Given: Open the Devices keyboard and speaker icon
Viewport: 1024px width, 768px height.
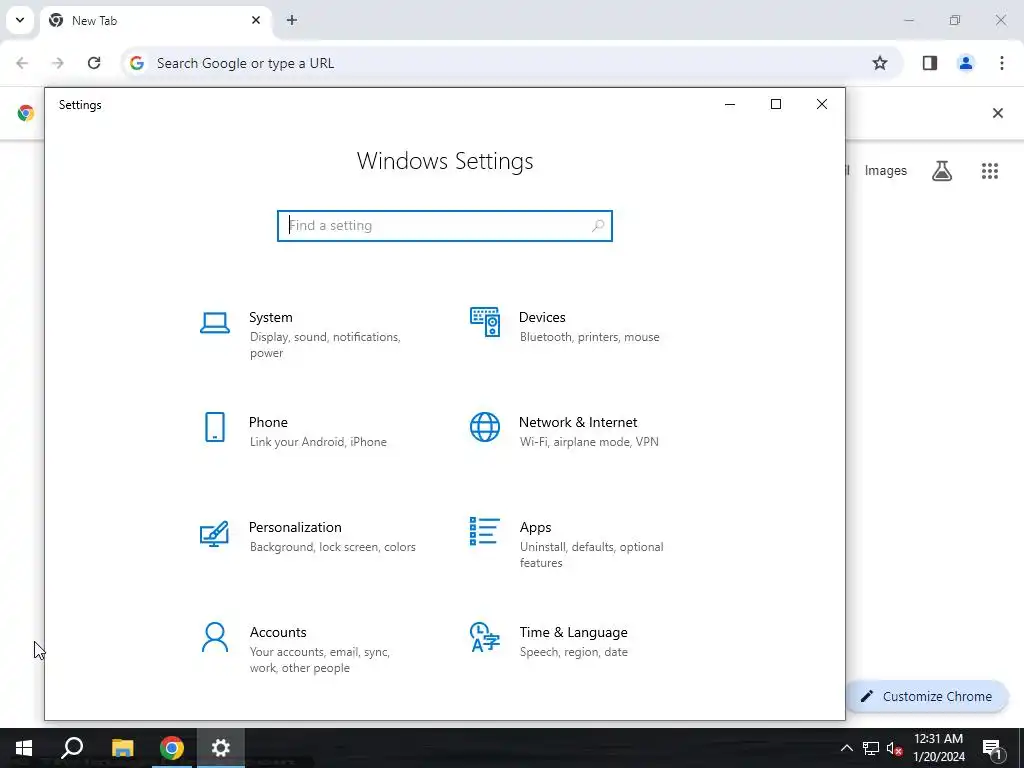Looking at the screenshot, I should [485, 322].
